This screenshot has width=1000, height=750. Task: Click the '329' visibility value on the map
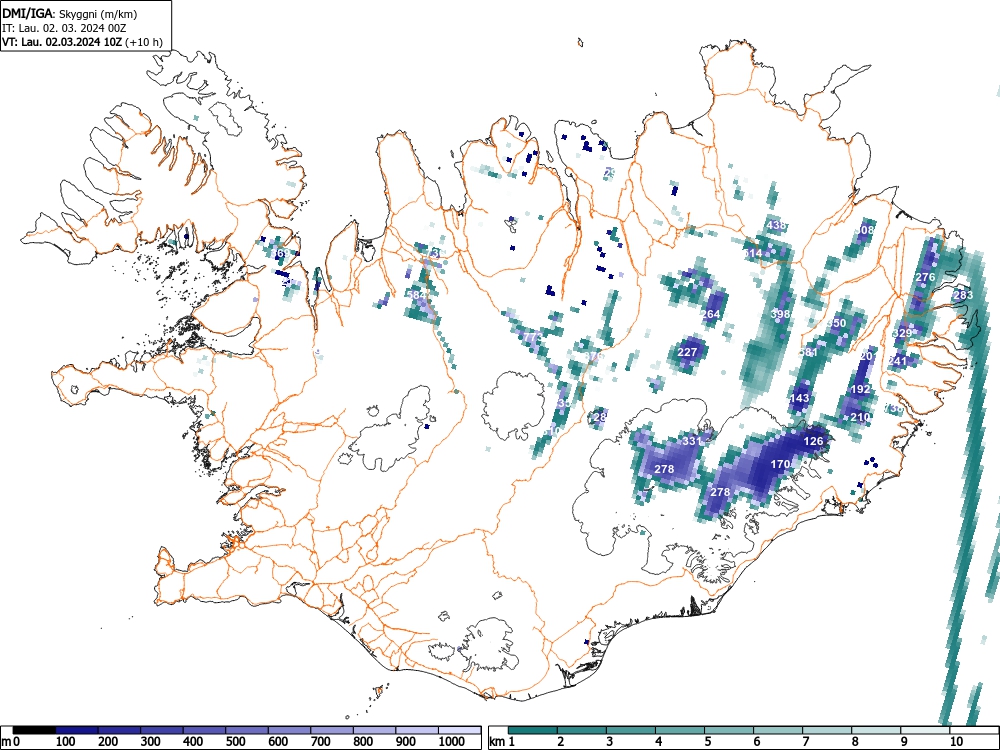point(902,333)
